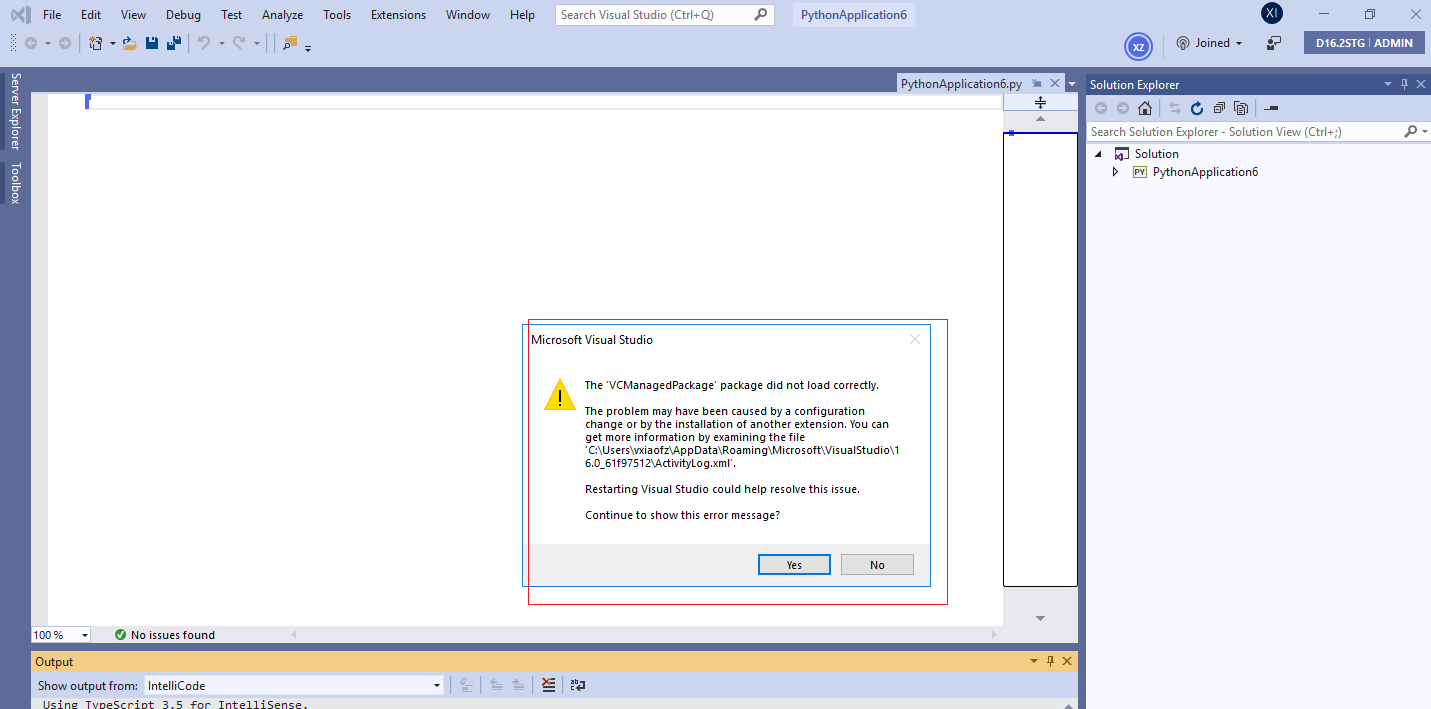Screen dimensions: 1431x709
Task: Close the PythonApplication6.py tab
Action: click(1055, 84)
